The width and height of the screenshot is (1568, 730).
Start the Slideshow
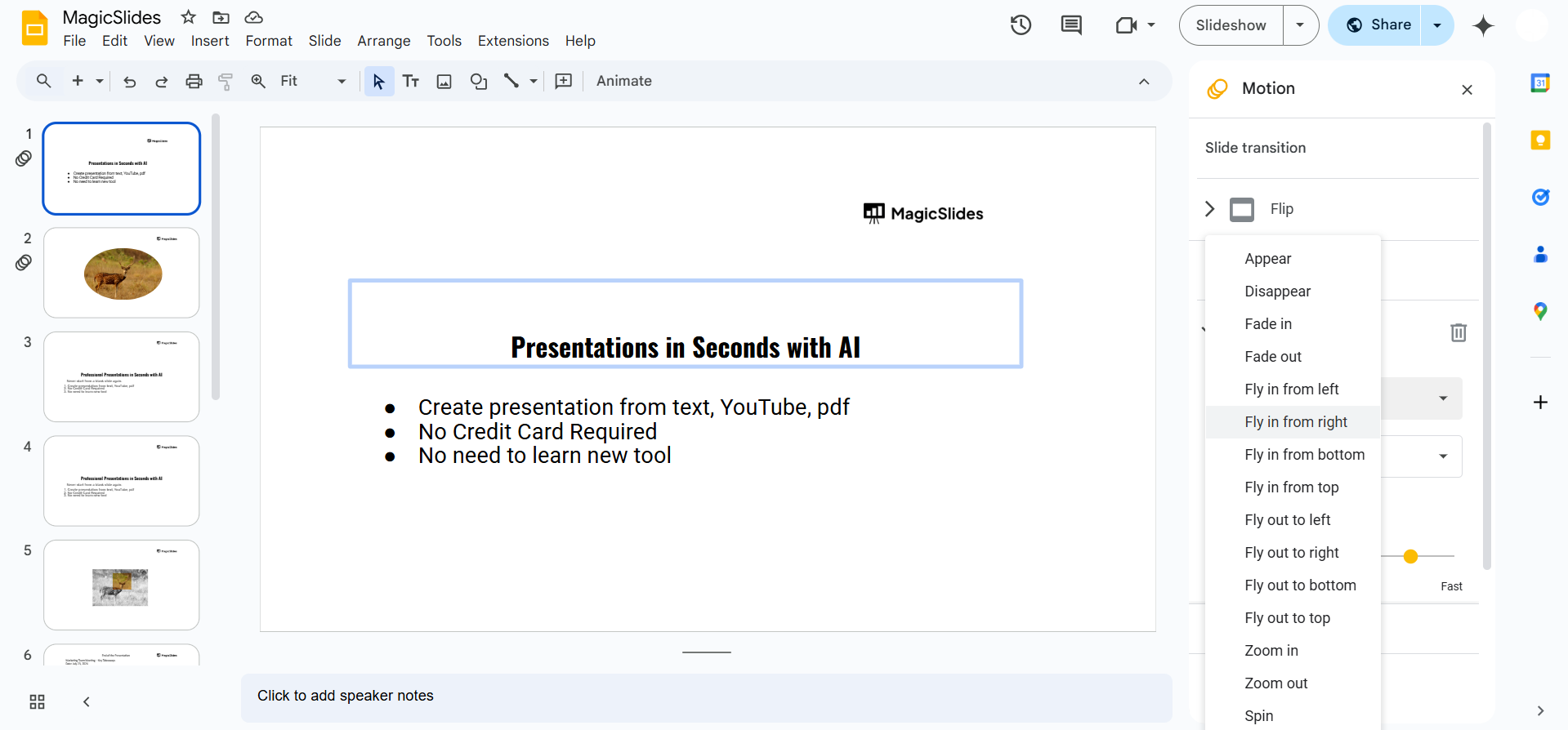click(1231, 25)
